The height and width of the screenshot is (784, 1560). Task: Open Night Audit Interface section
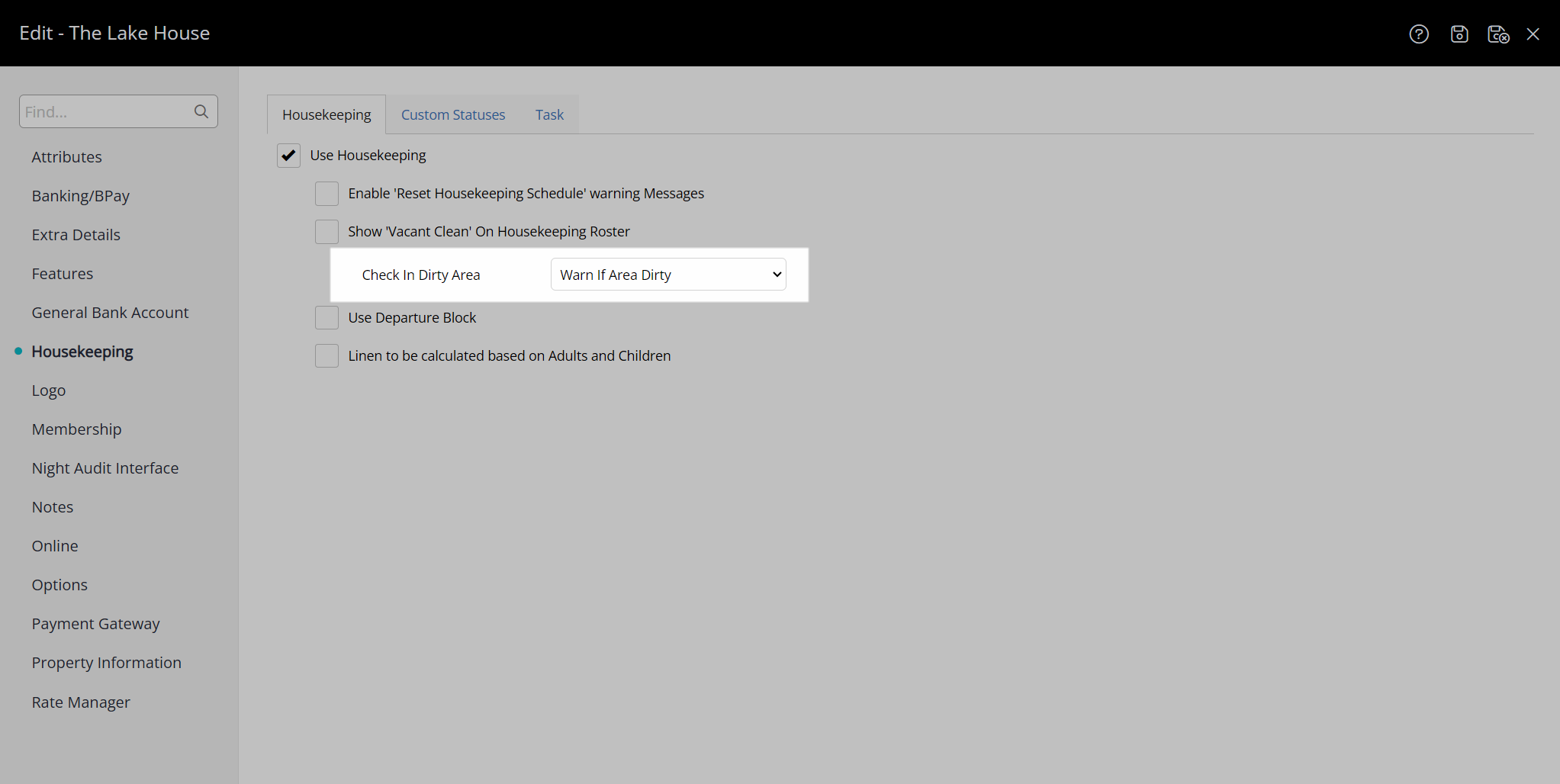coord(105,468)
